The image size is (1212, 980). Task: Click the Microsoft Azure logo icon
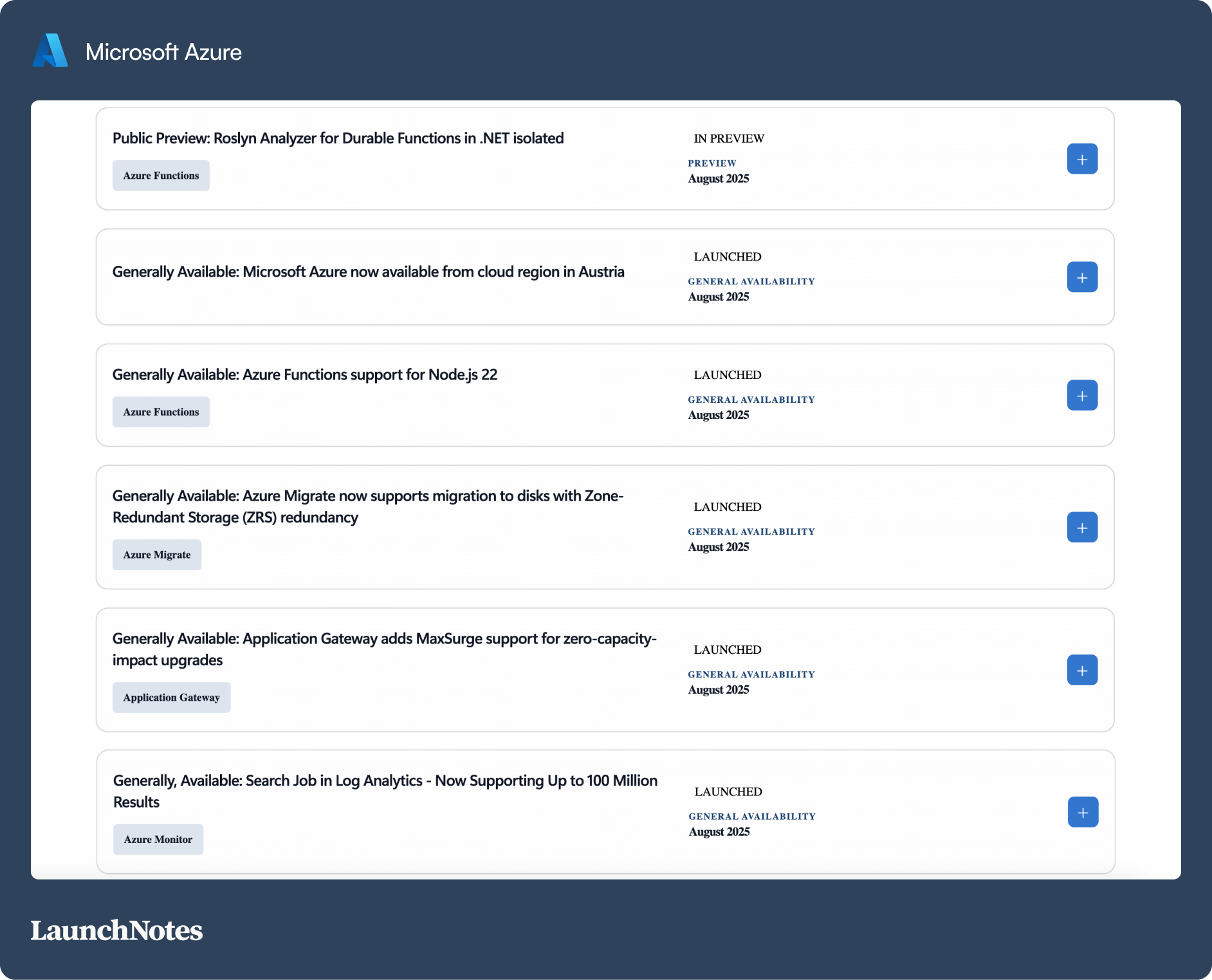(50, 51)
